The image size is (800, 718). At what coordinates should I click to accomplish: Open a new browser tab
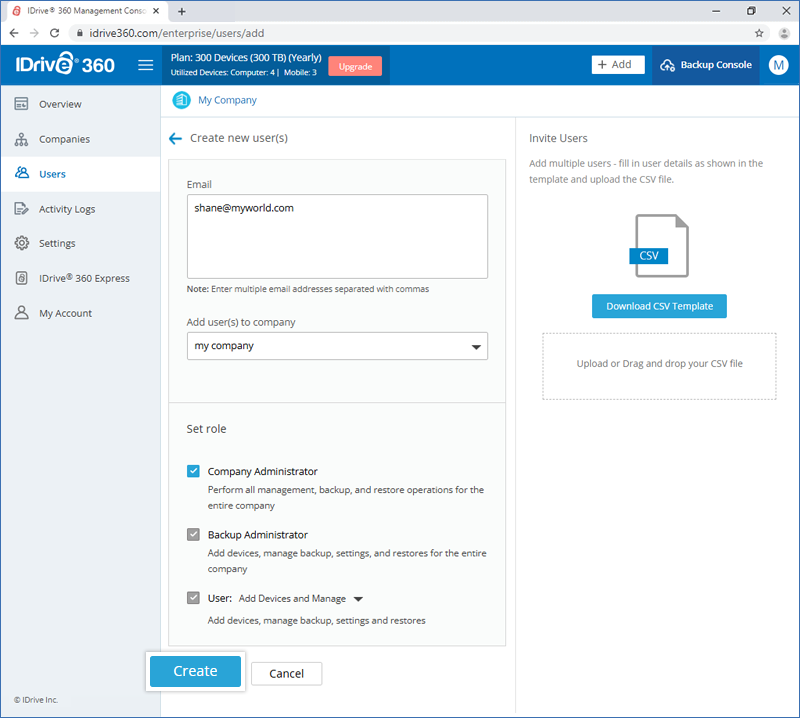(182, 11)
